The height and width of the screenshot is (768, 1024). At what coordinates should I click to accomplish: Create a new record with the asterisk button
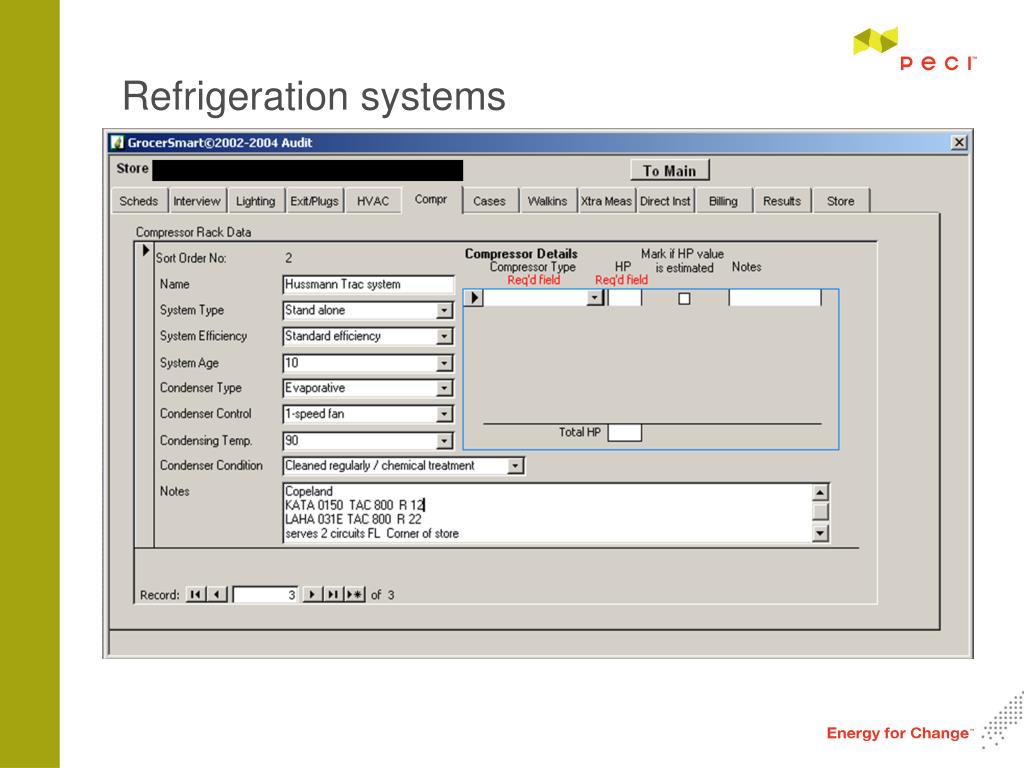(x=354, y=594)
